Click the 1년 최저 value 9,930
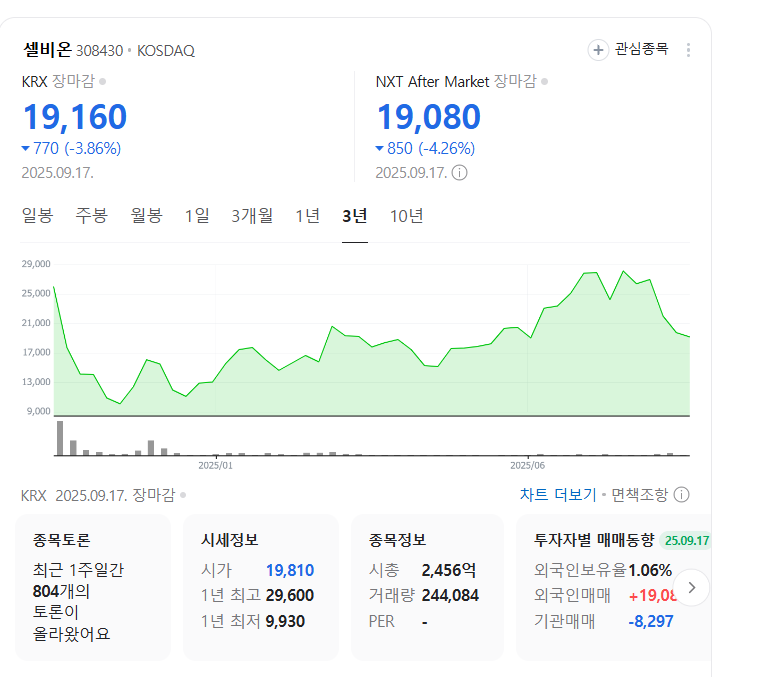The width and height of the screenshot is (760, 677). [x=285, y=621]
